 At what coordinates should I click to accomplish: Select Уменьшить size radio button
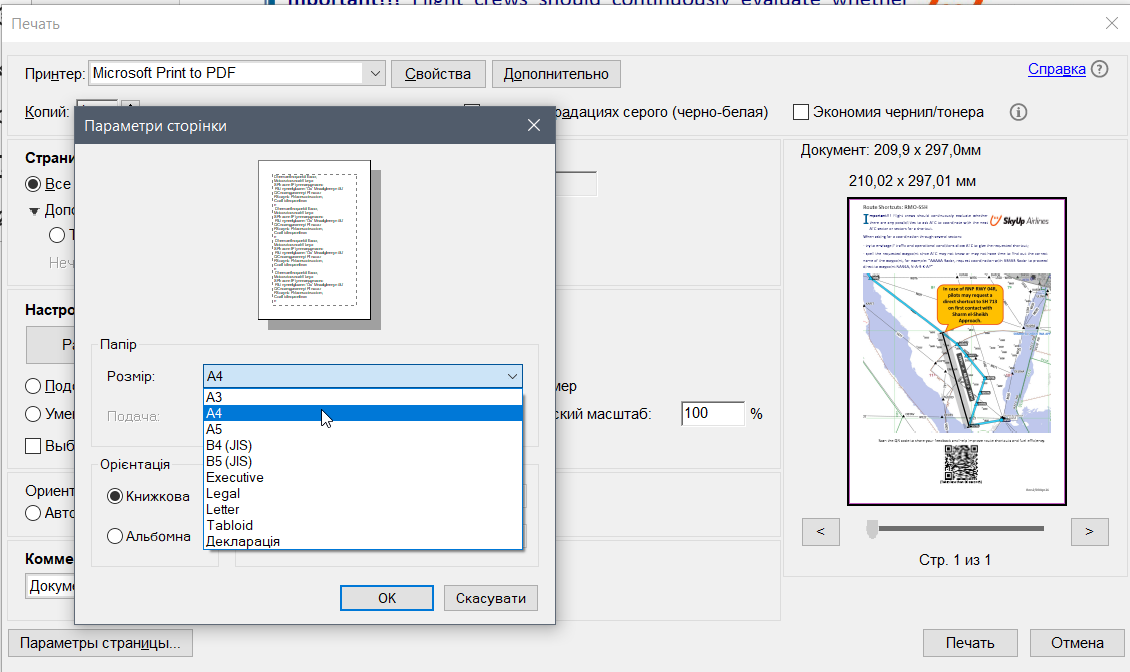(x=32, y=414)
